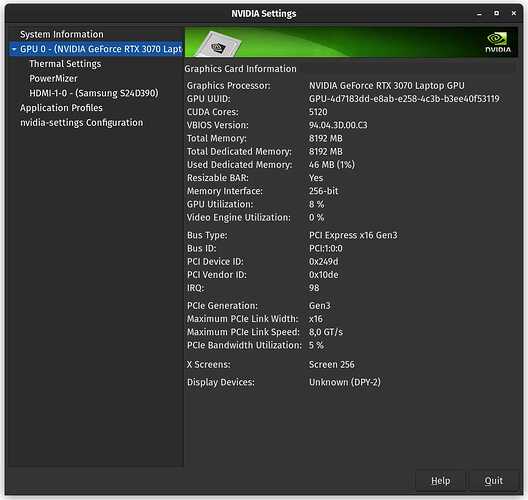
Task: Click the graphics card chip image in banner
Action: [219, 44]
